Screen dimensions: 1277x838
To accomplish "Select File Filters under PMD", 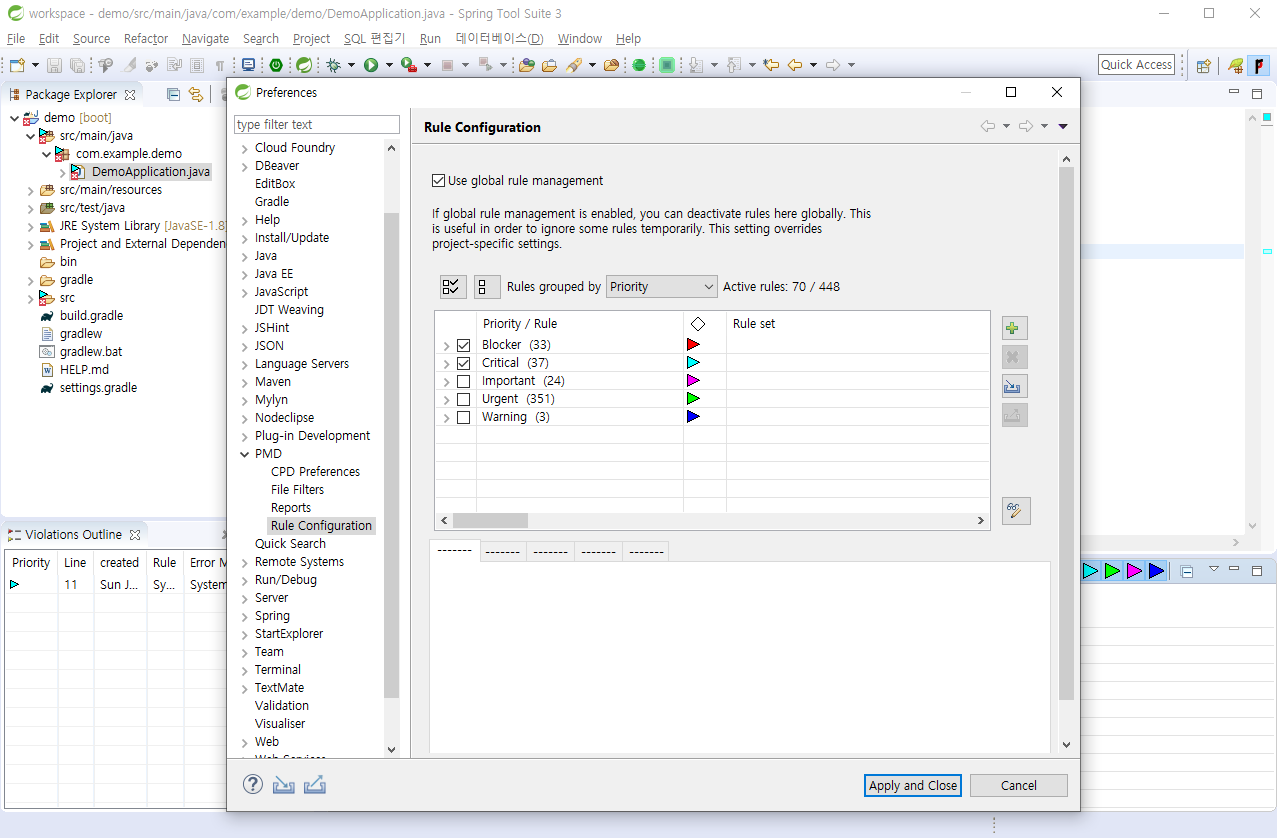I will 297,490.
